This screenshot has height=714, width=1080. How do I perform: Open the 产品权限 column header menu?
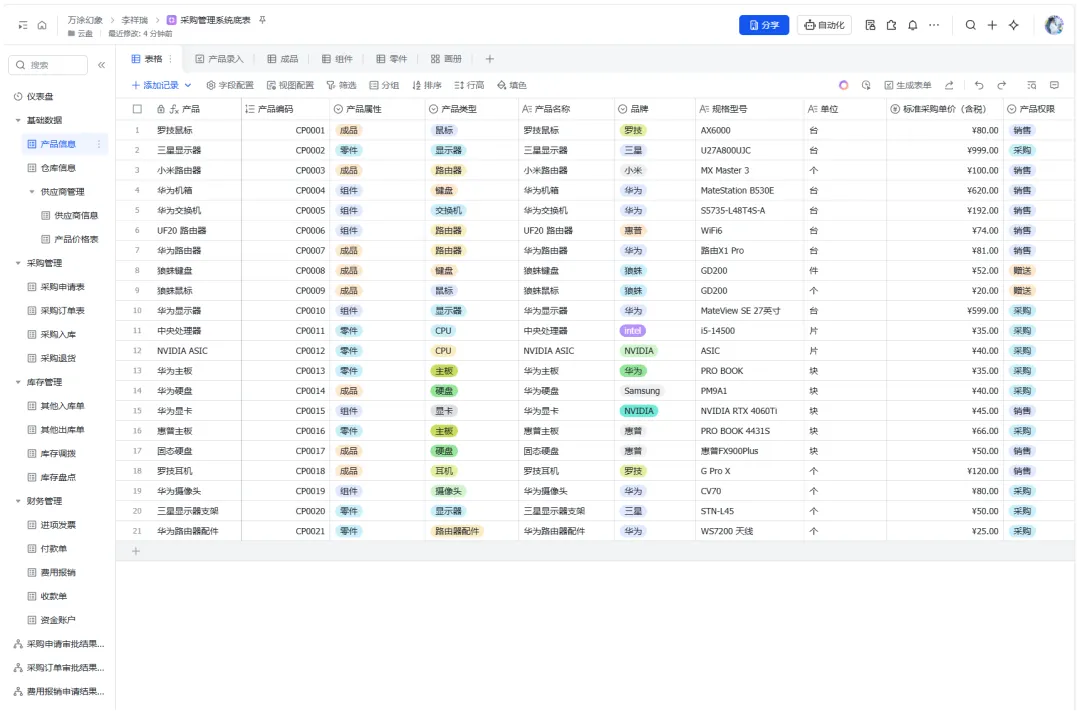click(x=1038, y=109)
